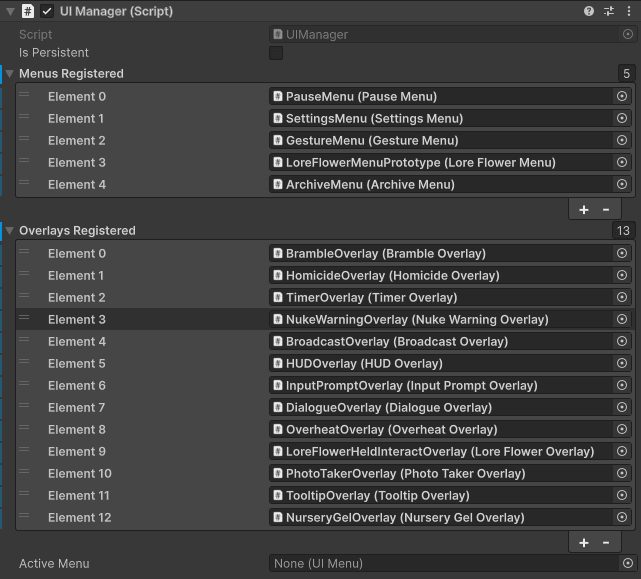Open object picker for the PauseMenu element
The height and width of the screenshot is (579, 641).
click(622, 96)
